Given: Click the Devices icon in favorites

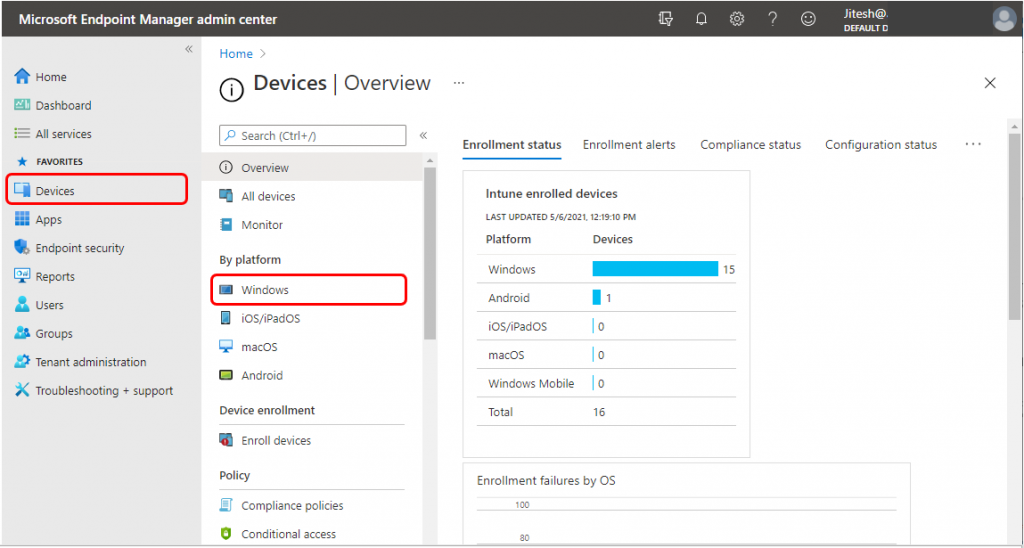Looking at the screenshot, I should (x=22, y=191).
